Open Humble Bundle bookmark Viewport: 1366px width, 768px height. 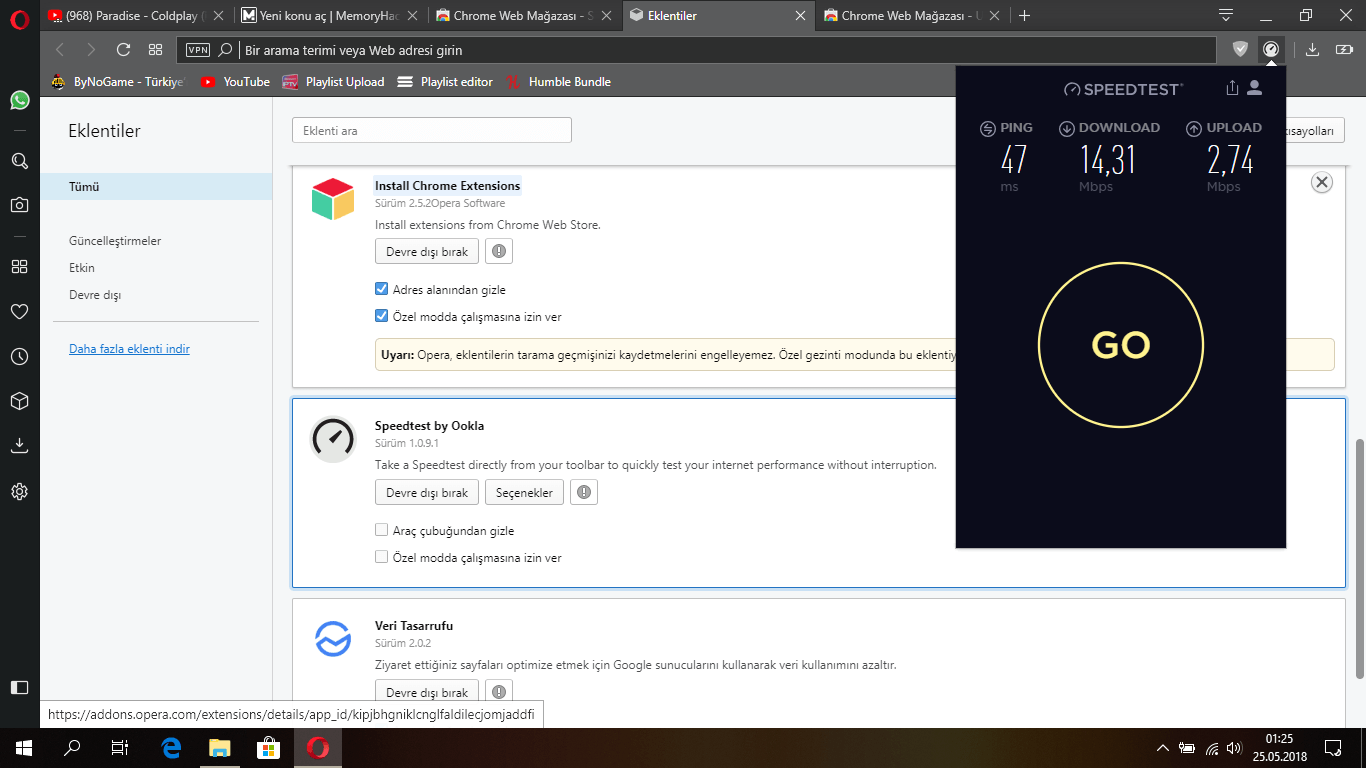(558, 82)
